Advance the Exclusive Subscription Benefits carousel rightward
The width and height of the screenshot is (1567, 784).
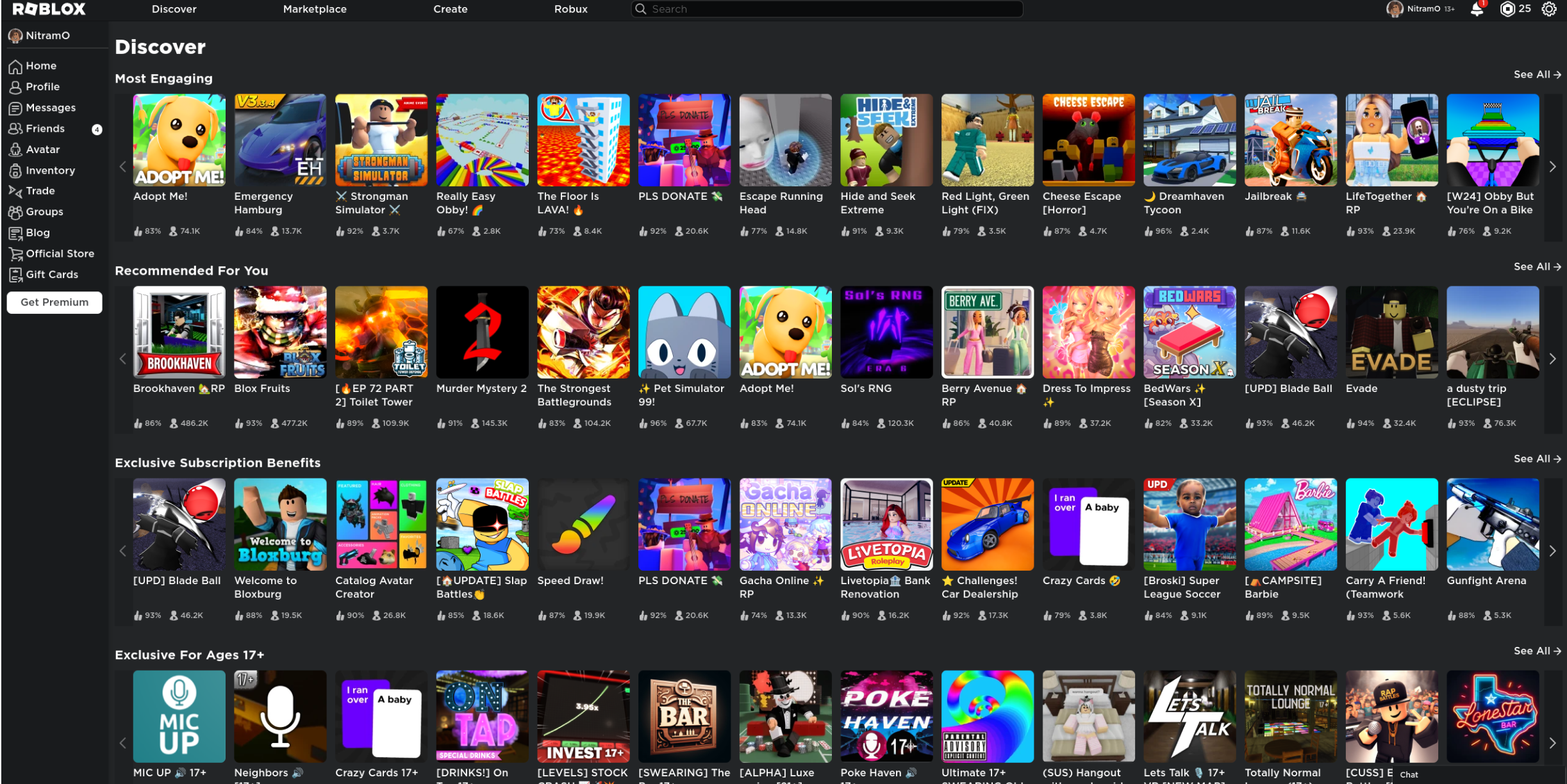tap(1552, 550)
